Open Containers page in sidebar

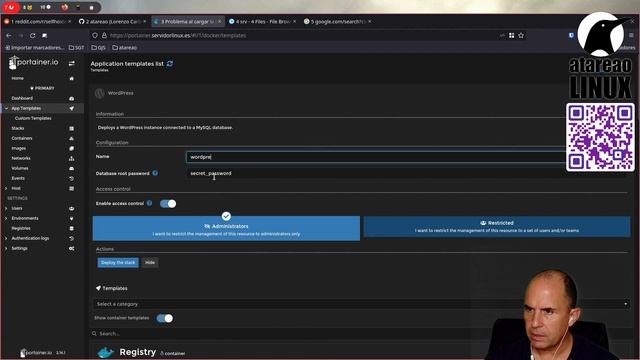click(22, 138)
